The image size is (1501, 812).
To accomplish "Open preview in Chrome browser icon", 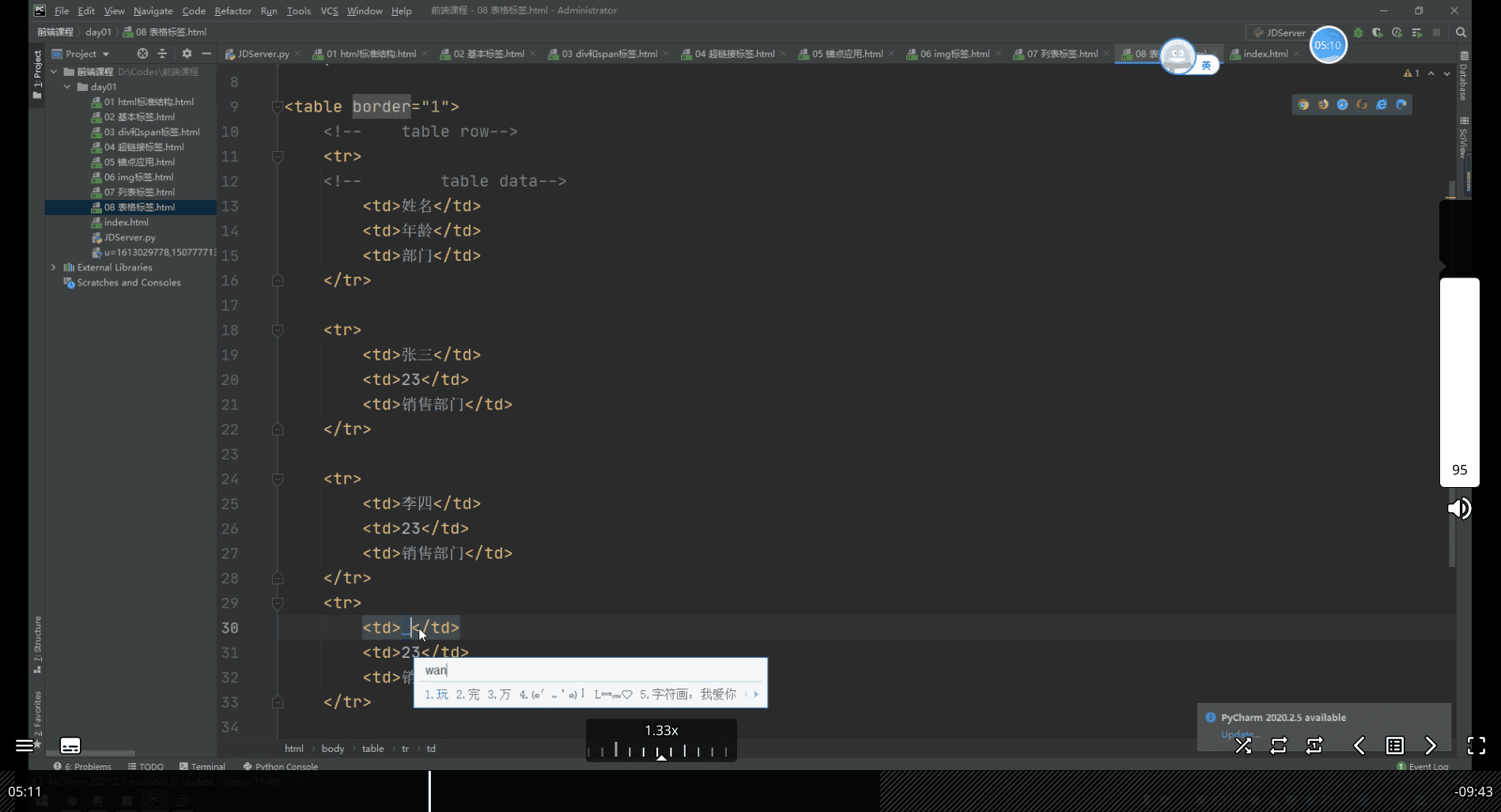I will pos(1303,104).
